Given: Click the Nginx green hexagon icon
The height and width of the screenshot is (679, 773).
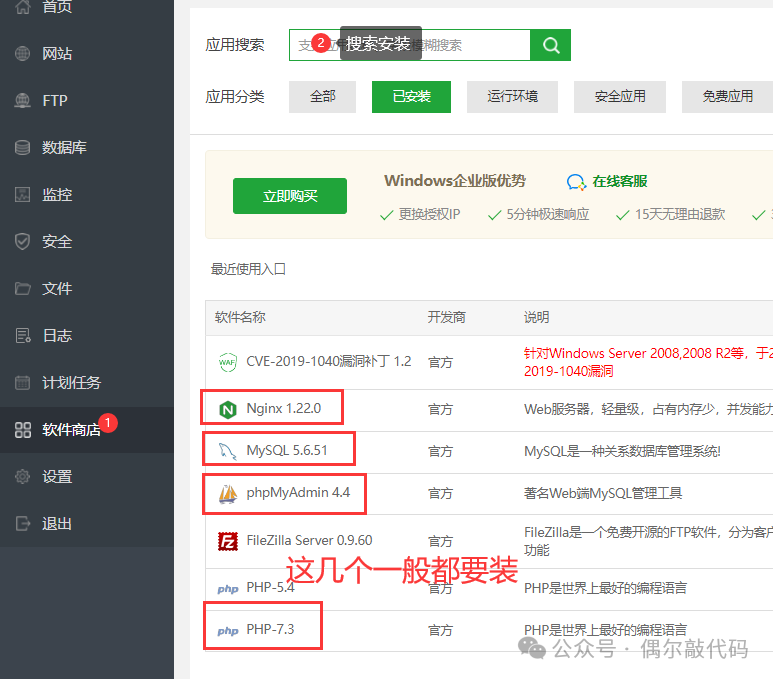Looking at the screenshot, I should (x=228, y=409).
